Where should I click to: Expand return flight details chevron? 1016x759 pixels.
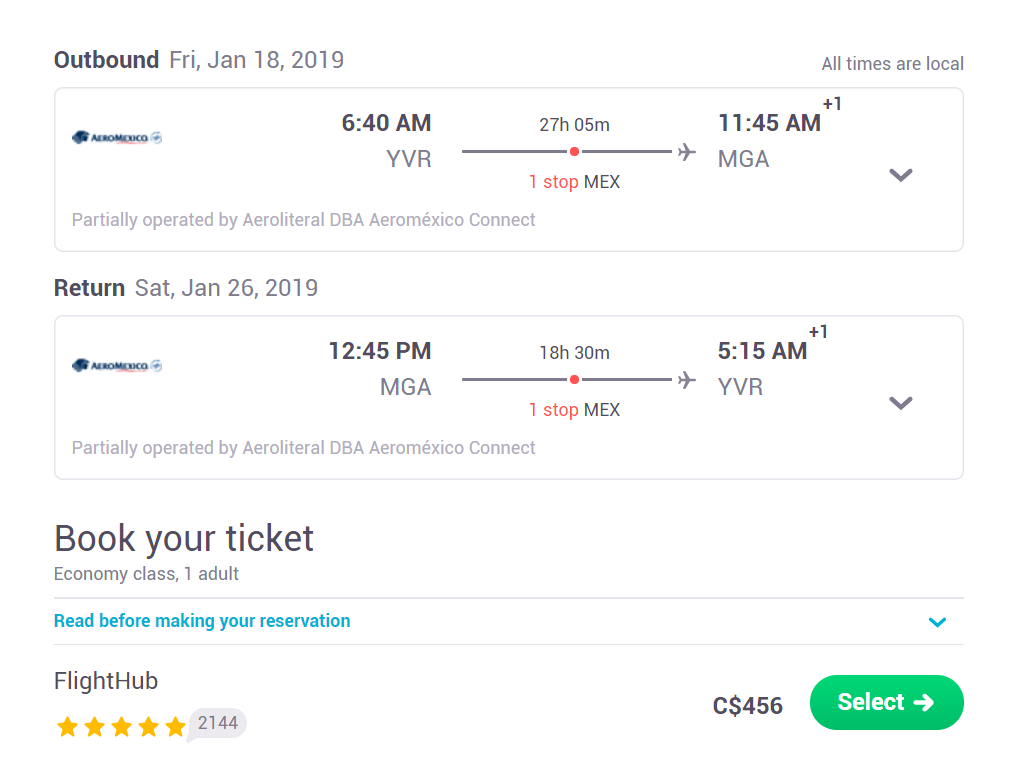coord(901,403)
